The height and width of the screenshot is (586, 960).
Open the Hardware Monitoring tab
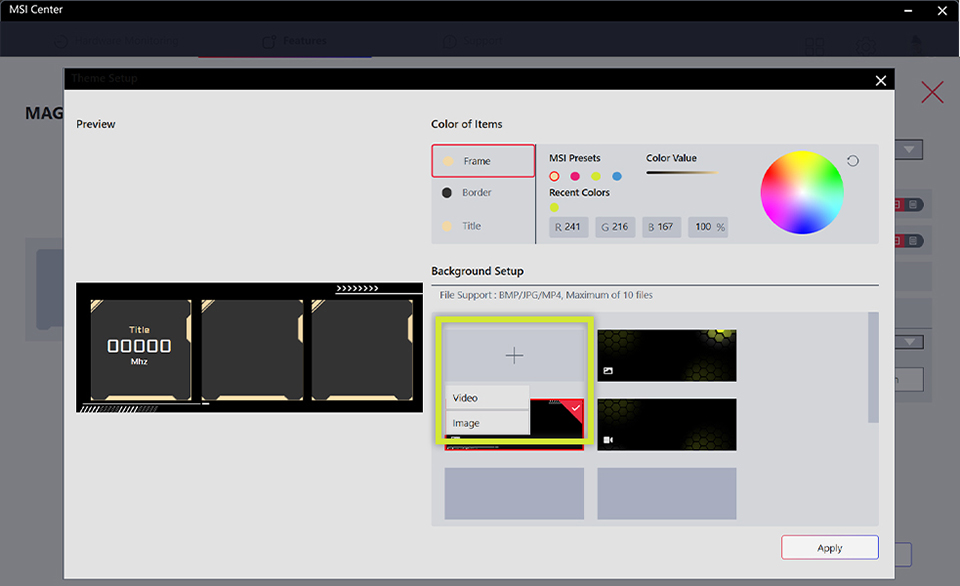click(116, 41)
